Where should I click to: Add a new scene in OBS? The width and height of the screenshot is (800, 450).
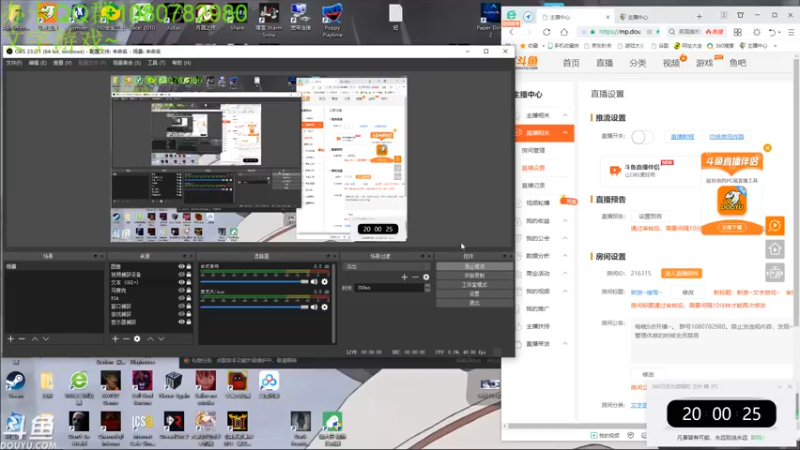tap(11, 339)
